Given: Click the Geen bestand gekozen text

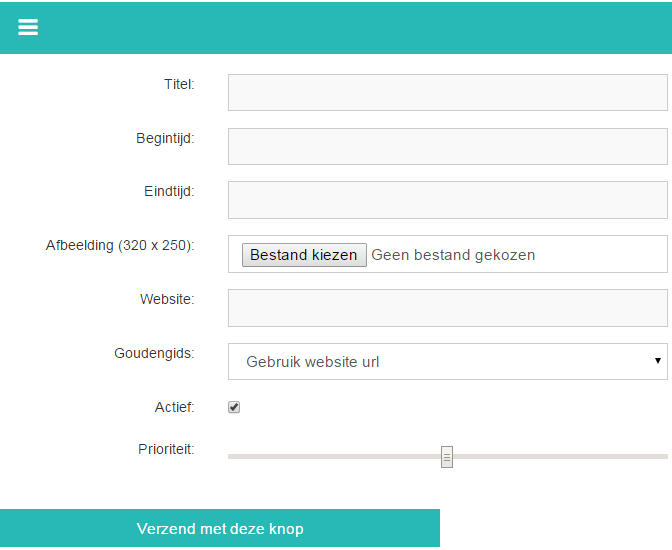Looking at the screenshot, I should pos(453,255).
